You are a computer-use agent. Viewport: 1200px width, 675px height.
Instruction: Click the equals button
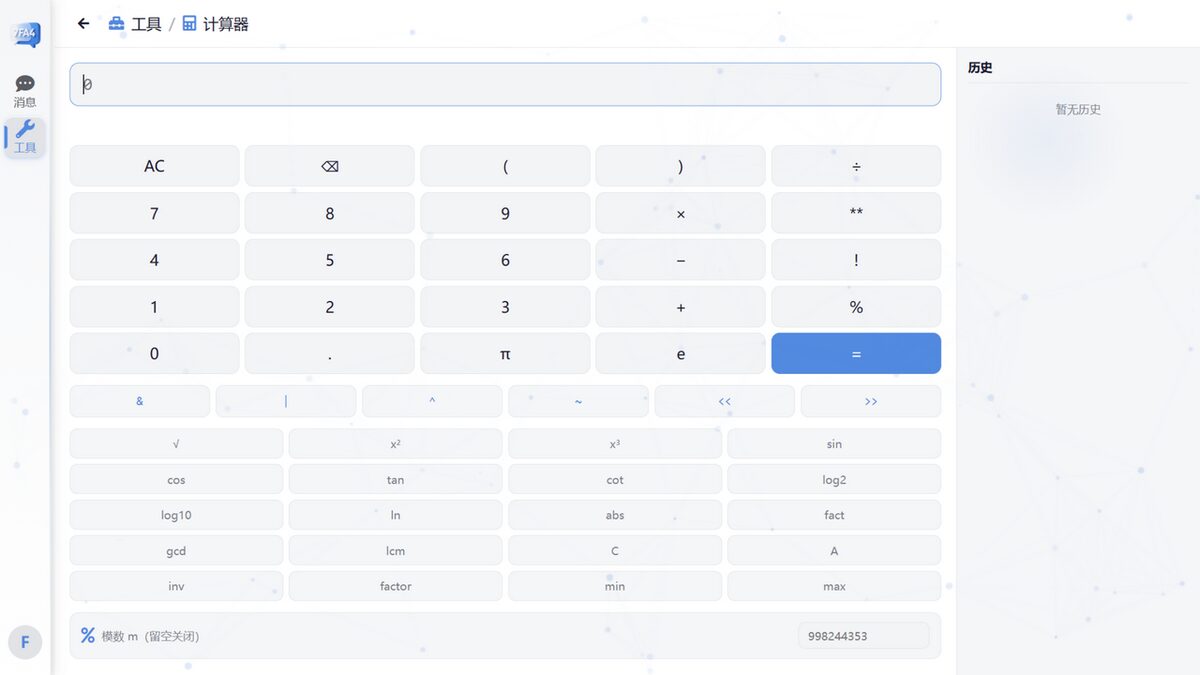856,353
